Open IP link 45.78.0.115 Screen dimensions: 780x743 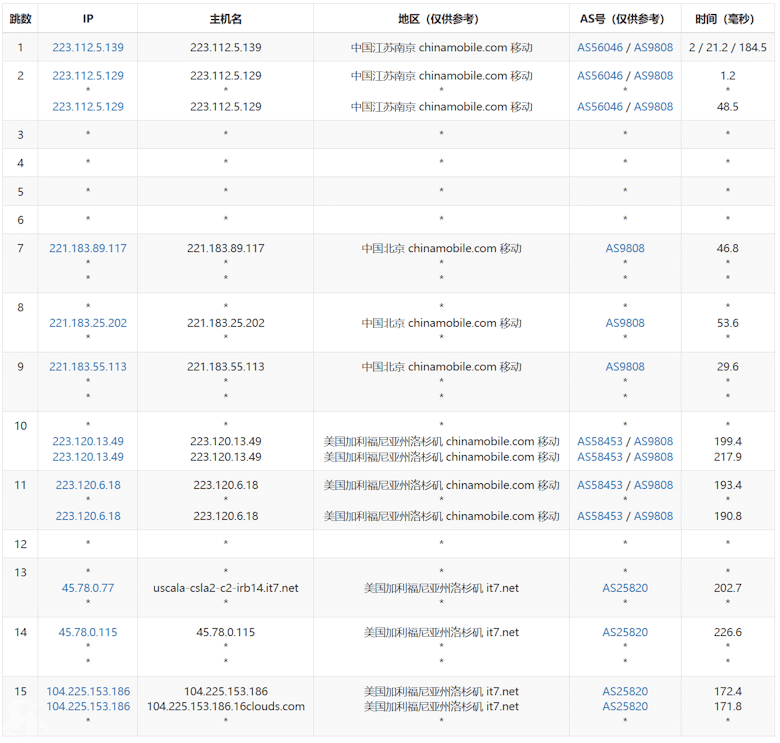pos(88,632)
